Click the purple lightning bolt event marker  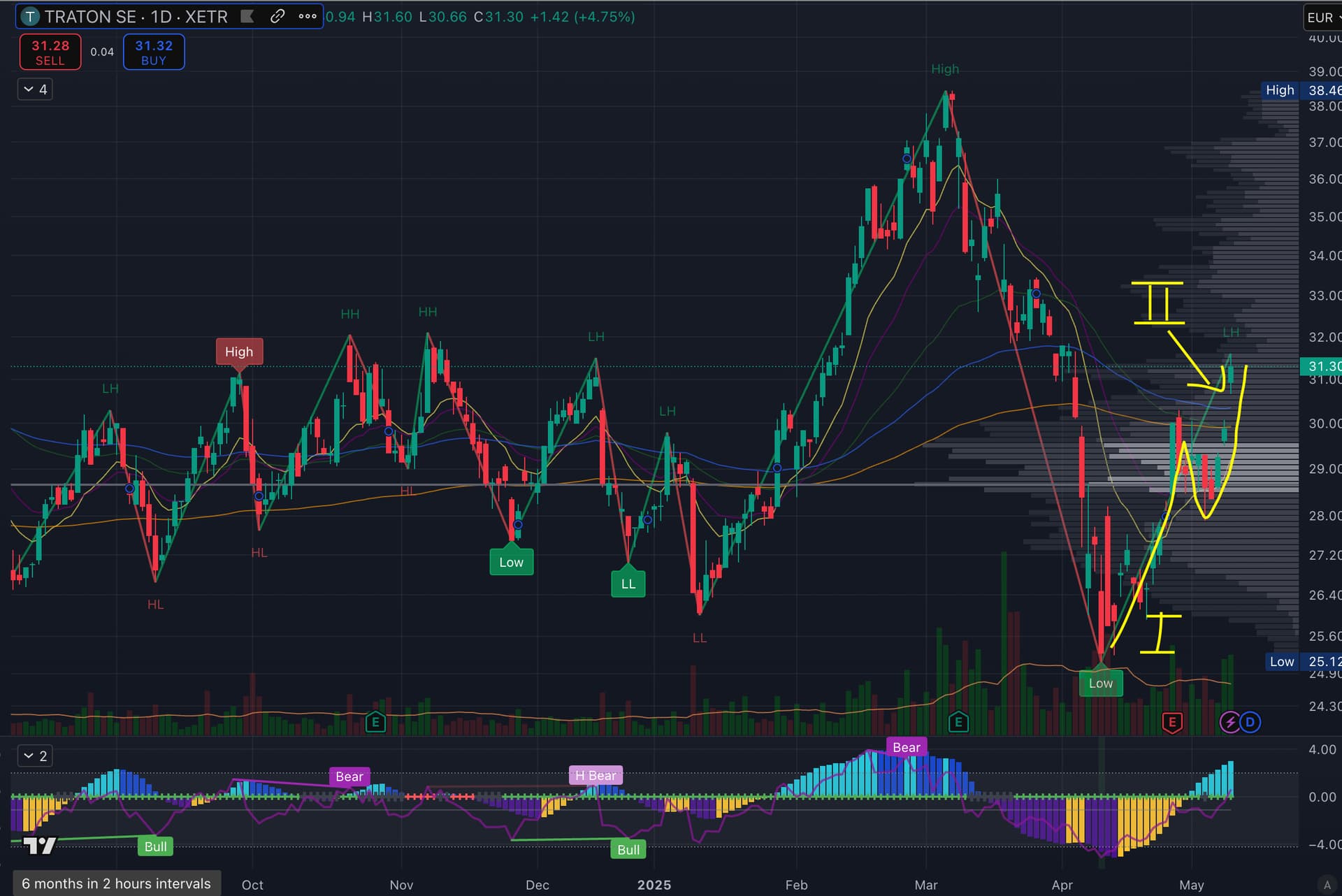point(1229,722)
